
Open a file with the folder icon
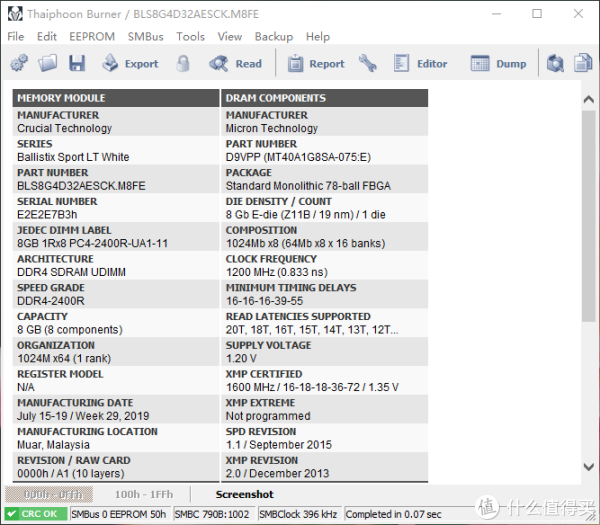(47, 63)
